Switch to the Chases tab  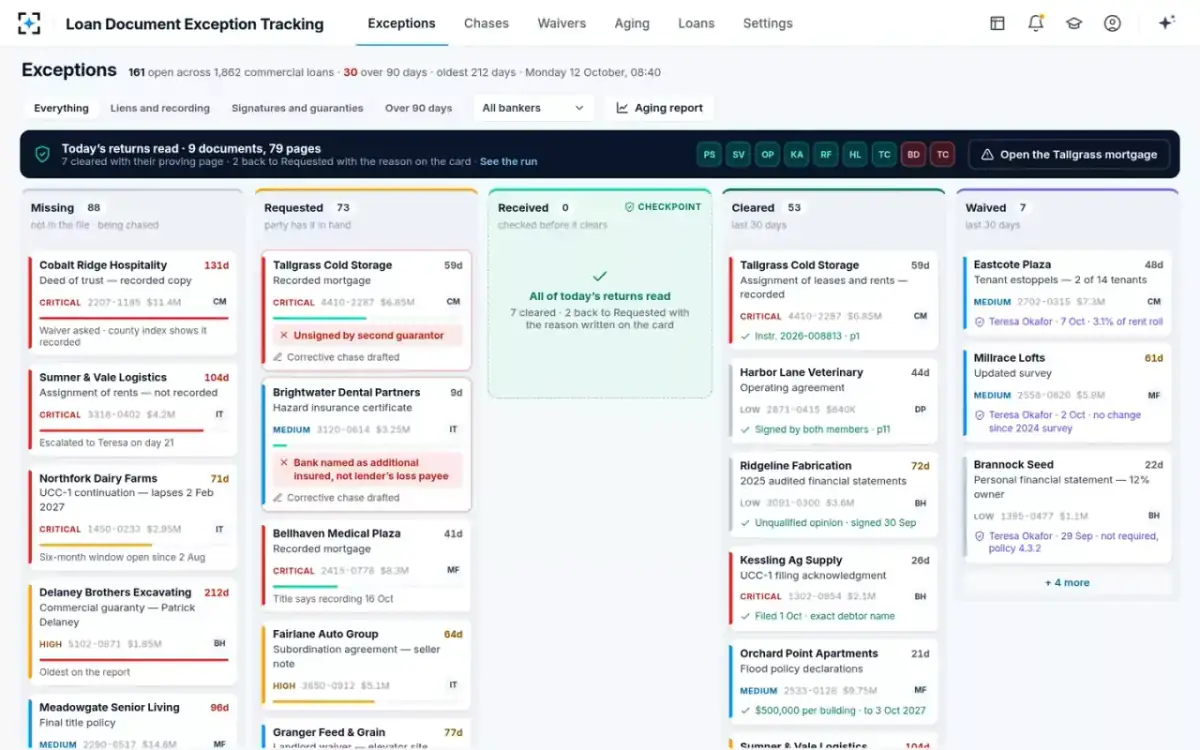pyautogui.click(x=486, y=23)
